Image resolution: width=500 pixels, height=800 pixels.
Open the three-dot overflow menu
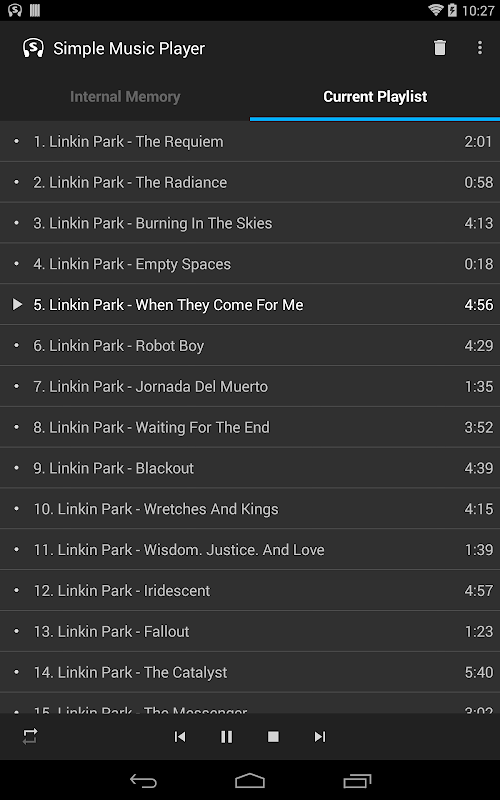pos(480,48)
